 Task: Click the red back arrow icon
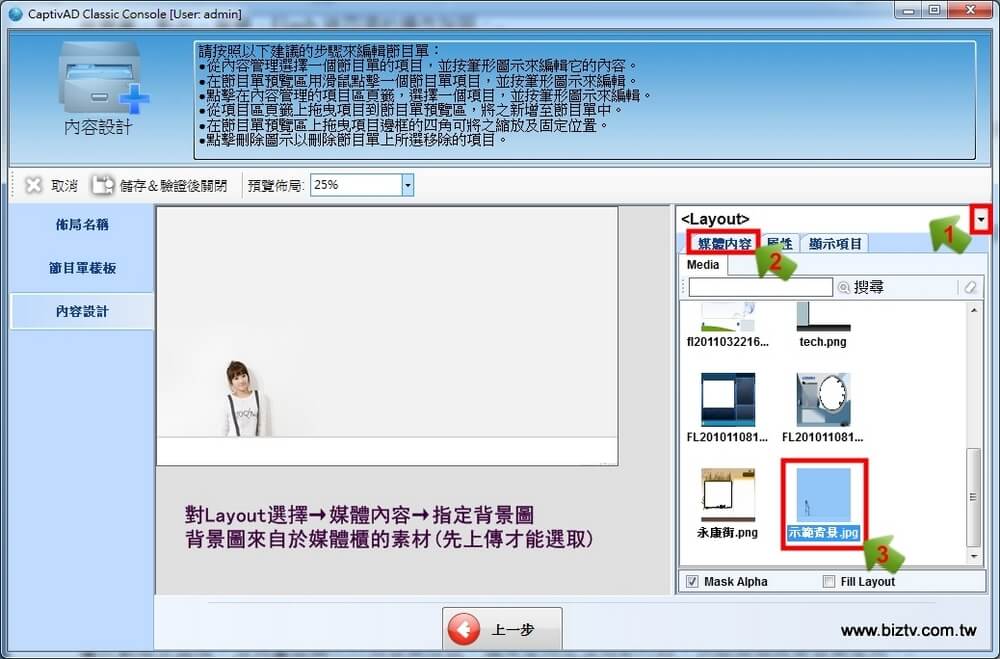point(465,630)
